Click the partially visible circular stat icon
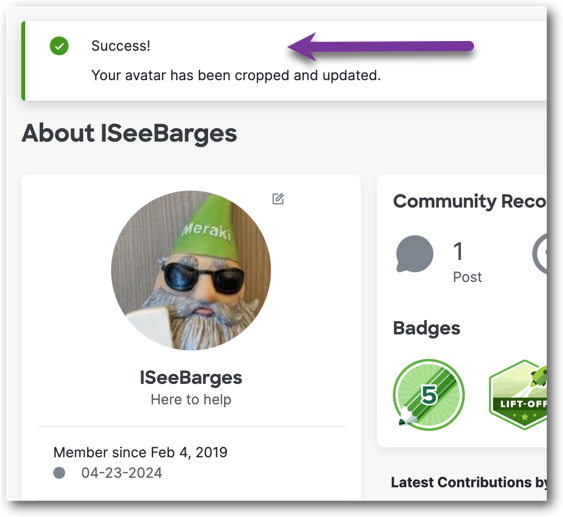Viewport: 563px width, 517px height. 540,253
